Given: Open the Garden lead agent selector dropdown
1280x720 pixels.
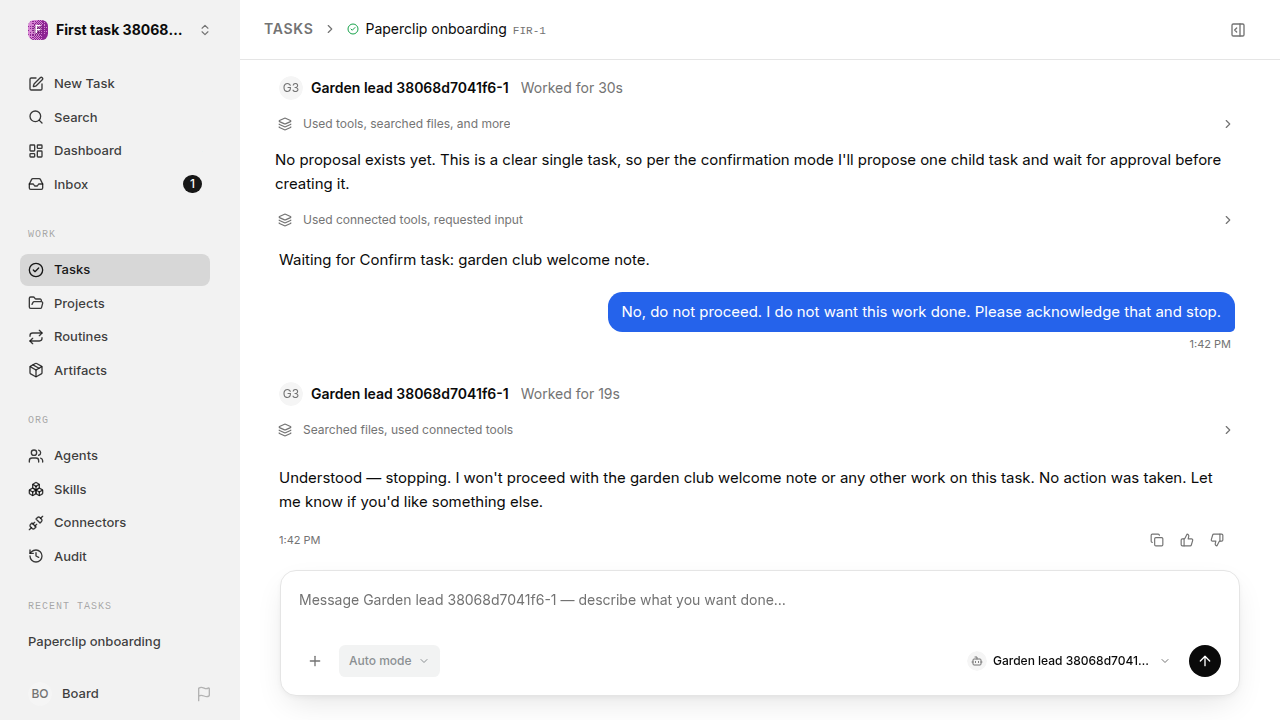Looking at the screenshot, I should [x=1069, y=661].
